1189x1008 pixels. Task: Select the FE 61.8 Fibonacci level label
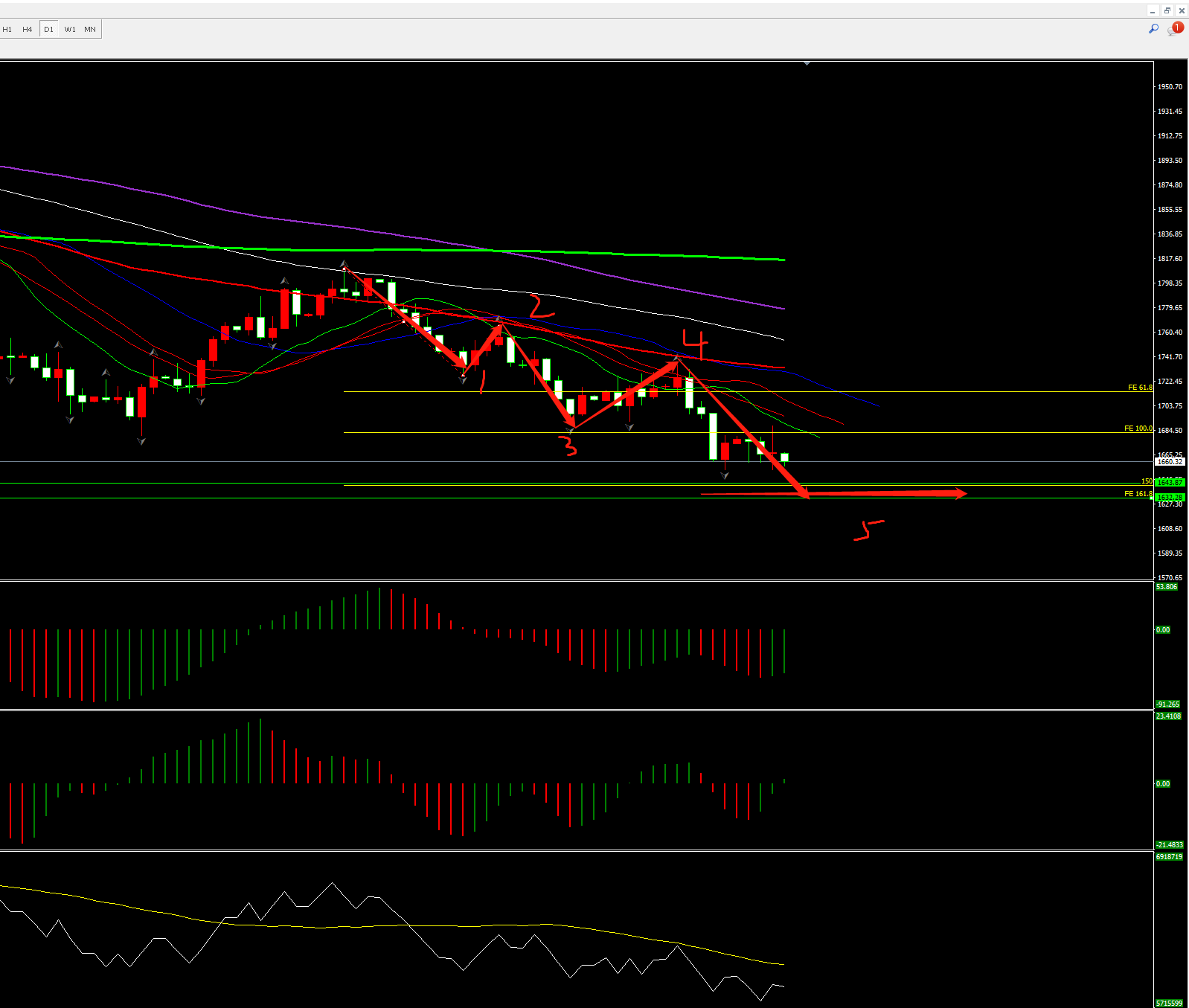tap(1139, 388)
